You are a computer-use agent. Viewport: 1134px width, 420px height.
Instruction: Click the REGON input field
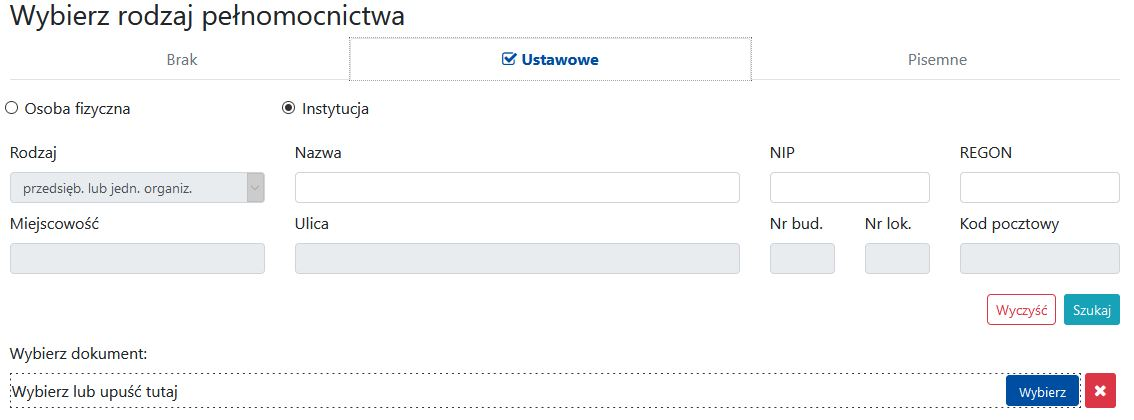tap(1039, 188)
